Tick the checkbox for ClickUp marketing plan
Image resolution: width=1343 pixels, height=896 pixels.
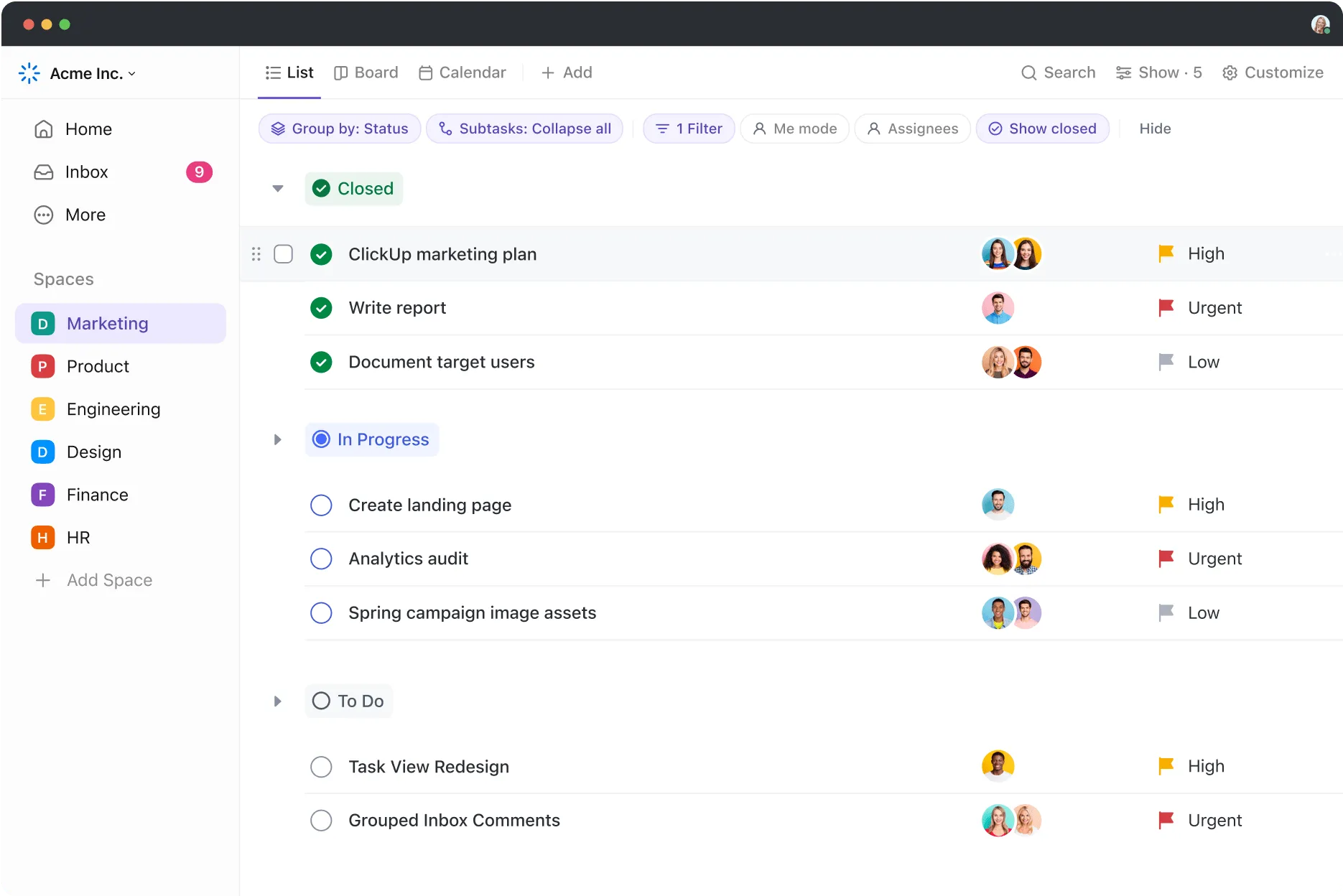click(284, 254)
